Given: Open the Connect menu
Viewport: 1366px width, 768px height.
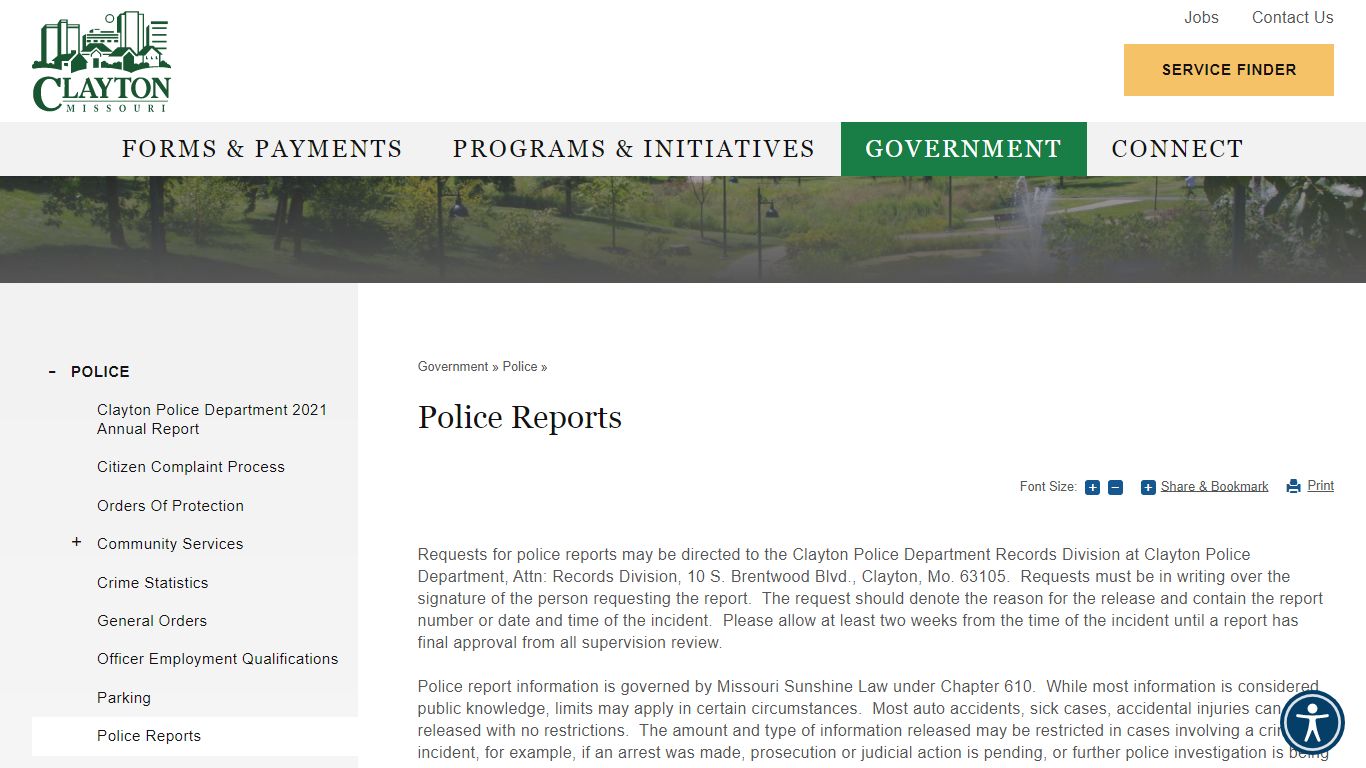Looking at the screenshot, I should (x=1177, y=149).
